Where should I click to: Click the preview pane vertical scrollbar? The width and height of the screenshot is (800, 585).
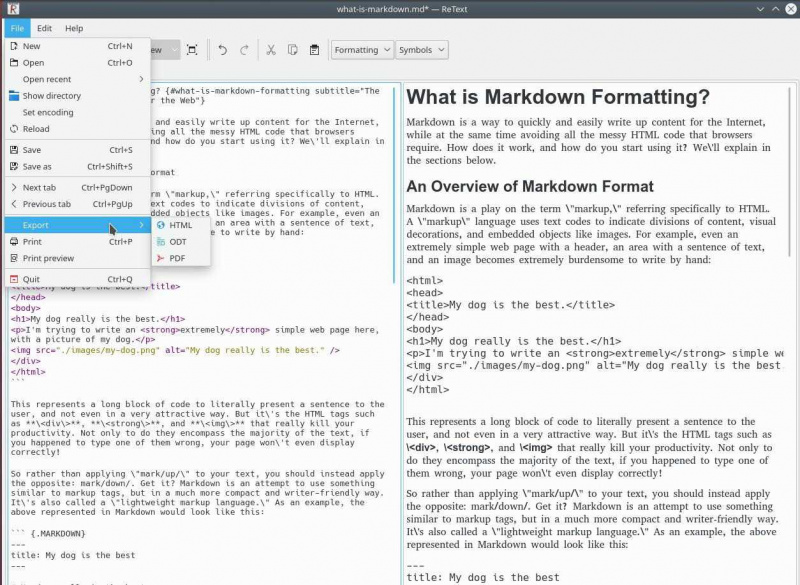click(791, 172)
